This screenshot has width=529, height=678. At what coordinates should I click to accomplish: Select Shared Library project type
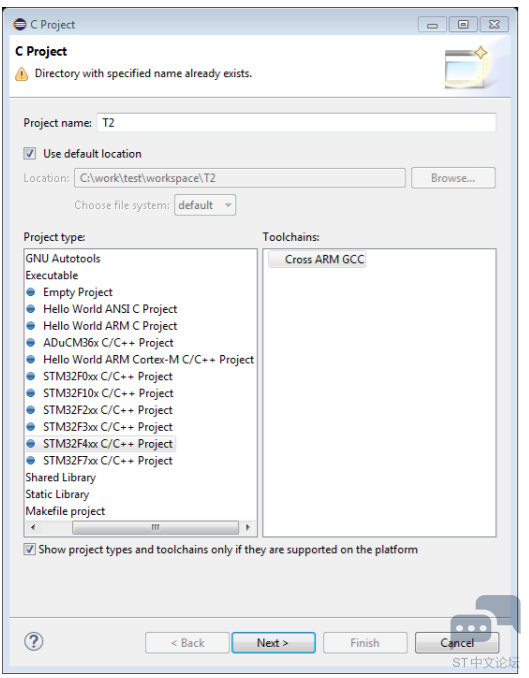tap(61, 478)
